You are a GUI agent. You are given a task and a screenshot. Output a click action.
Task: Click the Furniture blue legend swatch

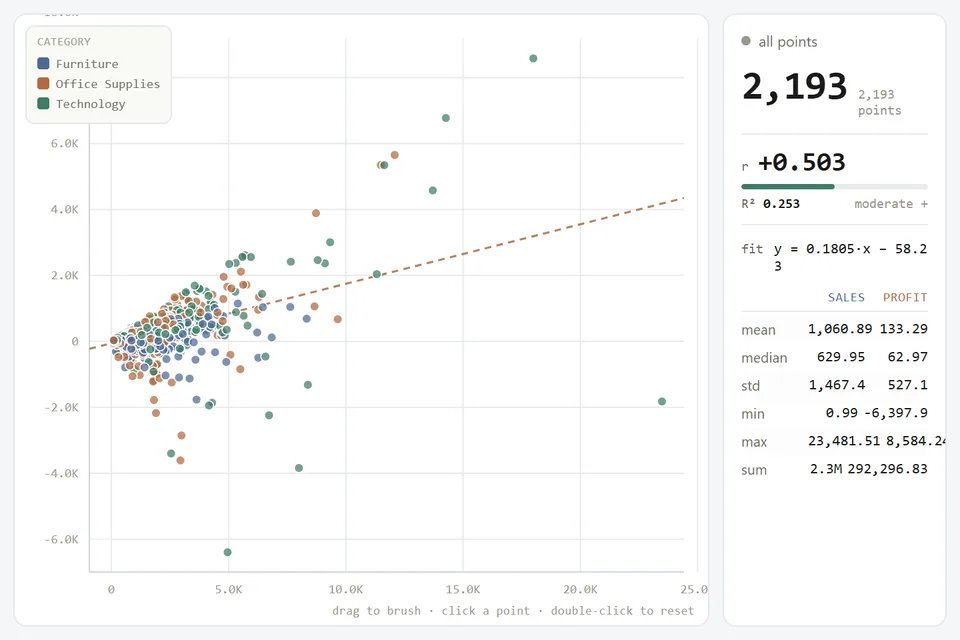click(43, 64)
